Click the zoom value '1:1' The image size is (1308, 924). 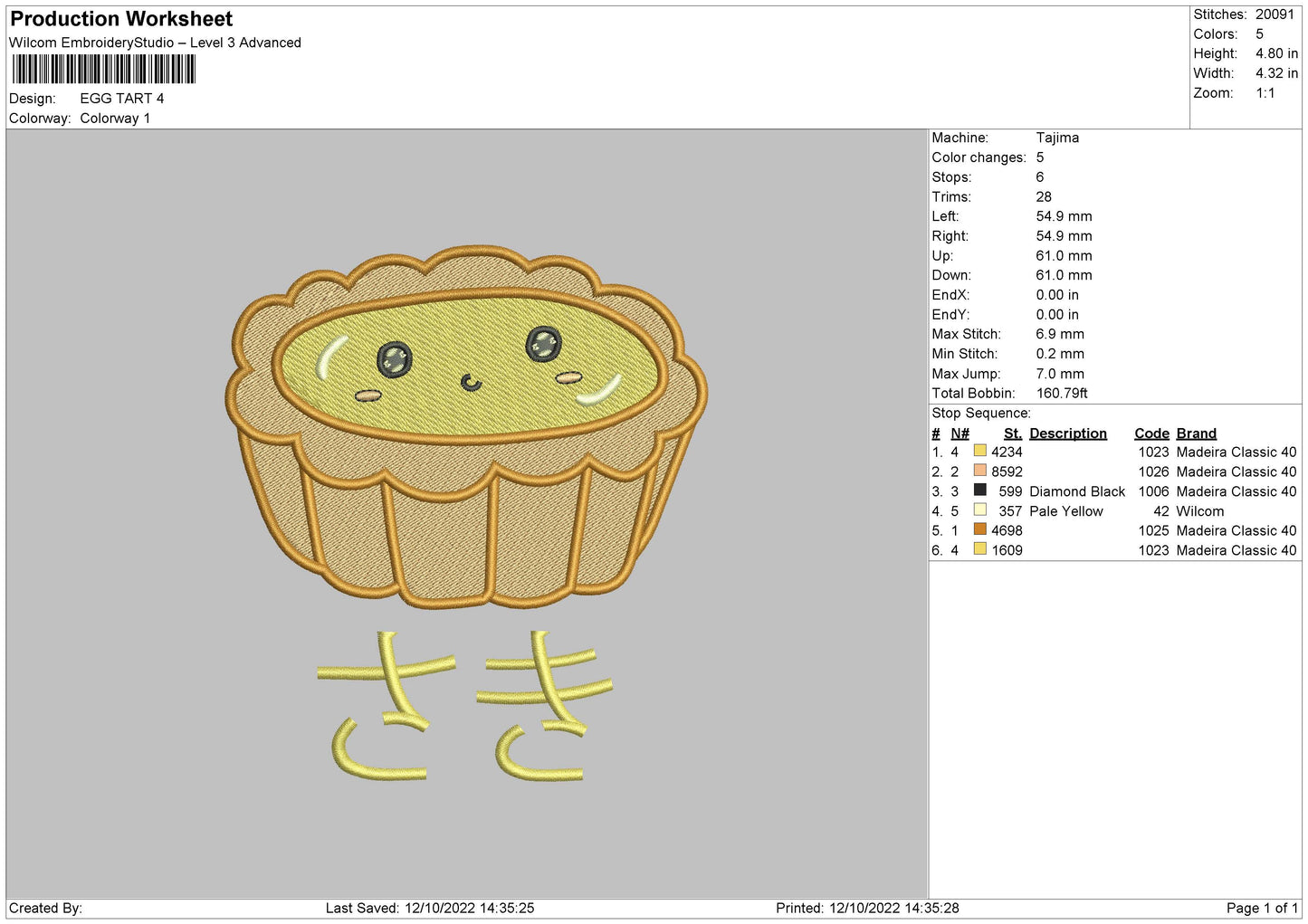tap(1265, 93)
